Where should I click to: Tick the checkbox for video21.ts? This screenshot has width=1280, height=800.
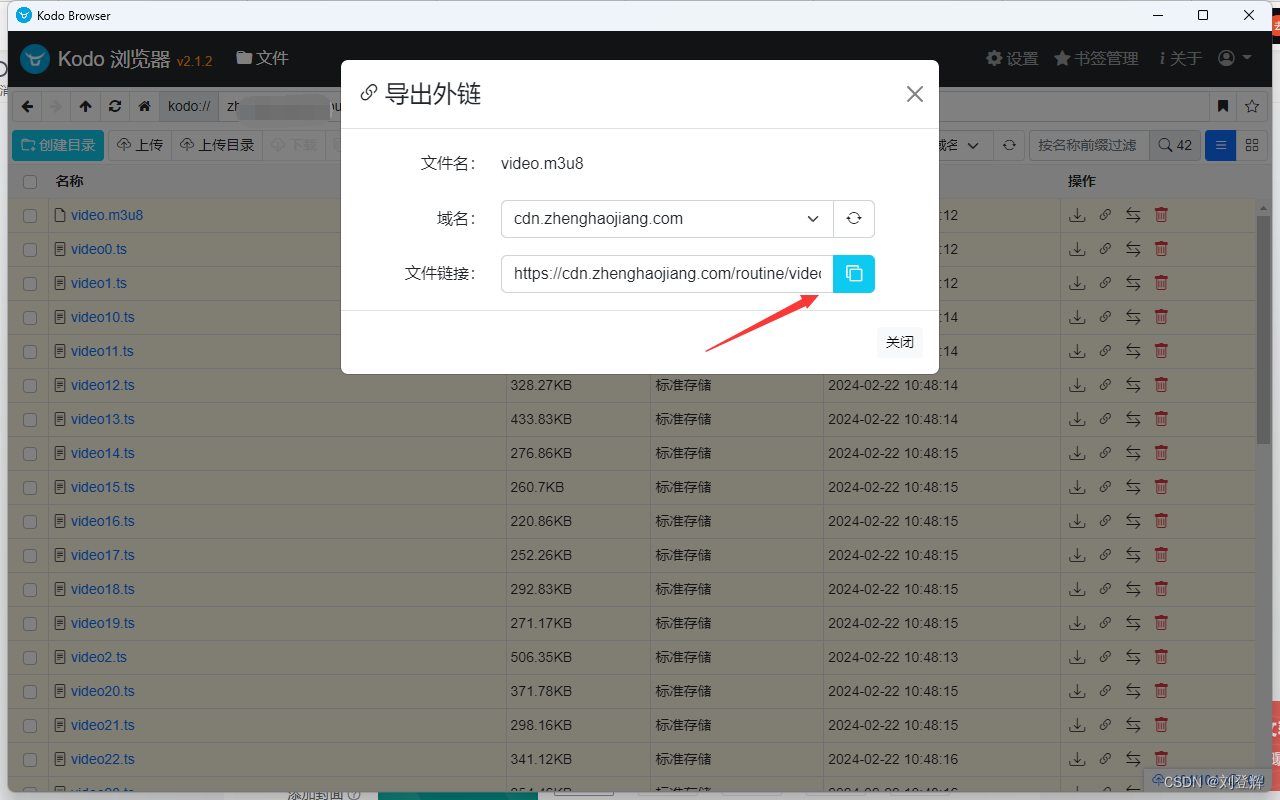pyautogui.click(x=30, y=726)
